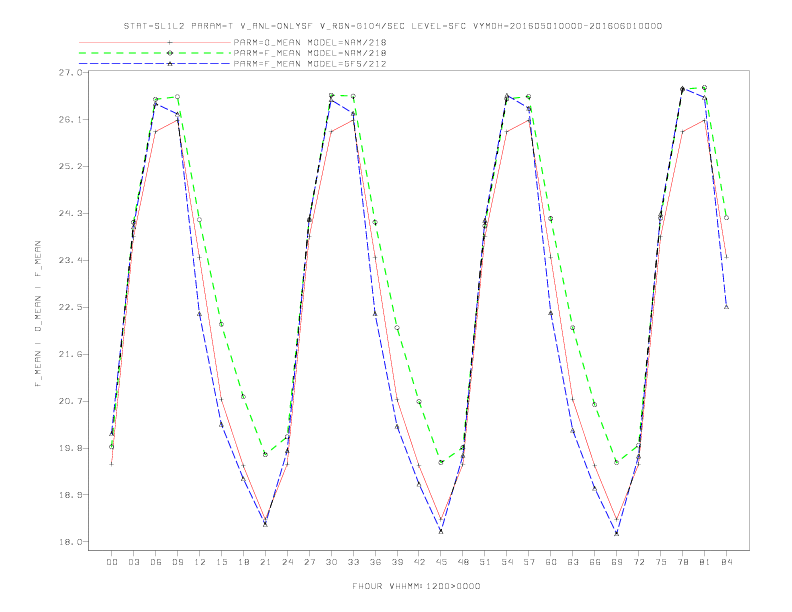Click x-axis tick label 60
The width and height of the screenshot is (792, 612).
click(551, 562)
